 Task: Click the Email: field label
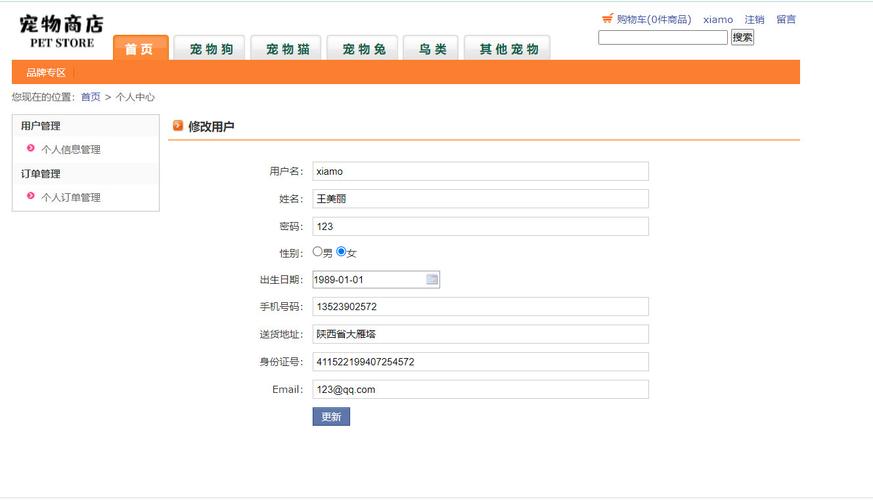coord(287,389)
